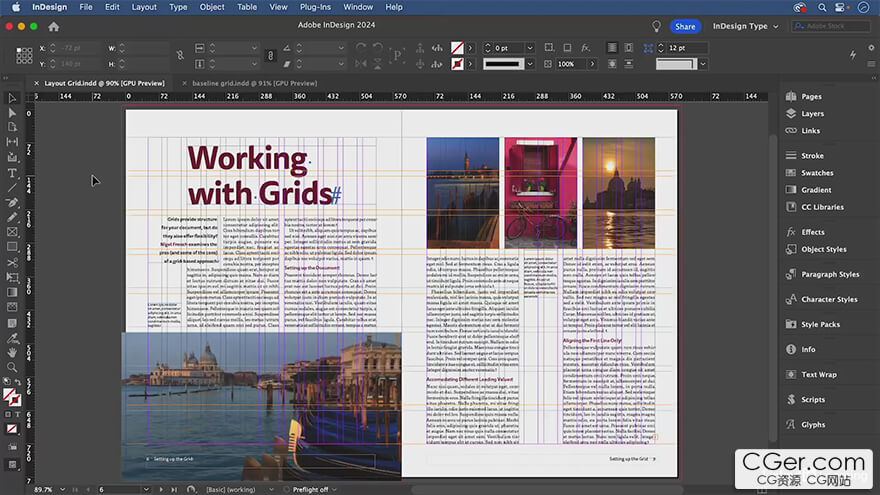Image resolution: width=880 pixels, height=495 pixels.
Task: Click the Quick Apply lightning icon
Action: 853,54
